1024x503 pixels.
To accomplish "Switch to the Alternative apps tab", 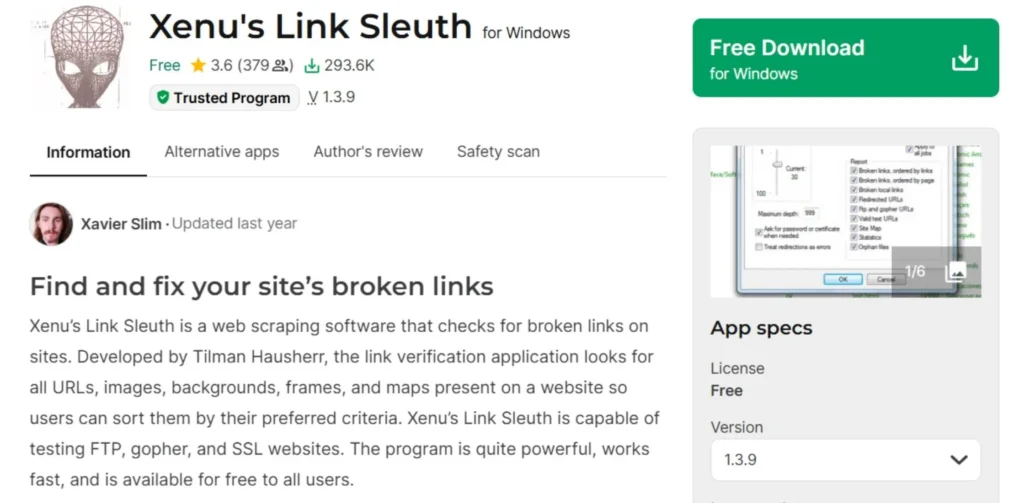I will (x=222, y=152).
